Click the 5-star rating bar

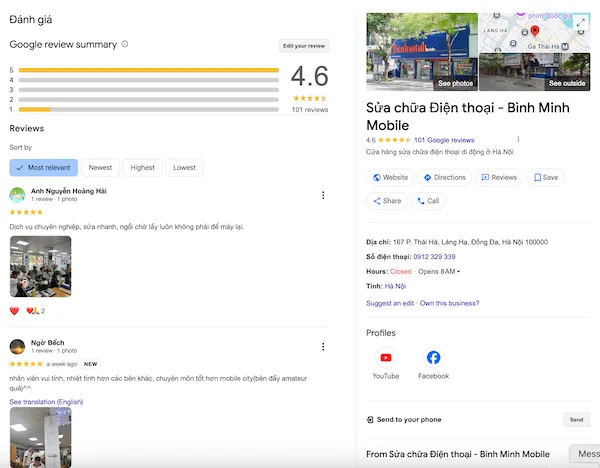(148, 70)
